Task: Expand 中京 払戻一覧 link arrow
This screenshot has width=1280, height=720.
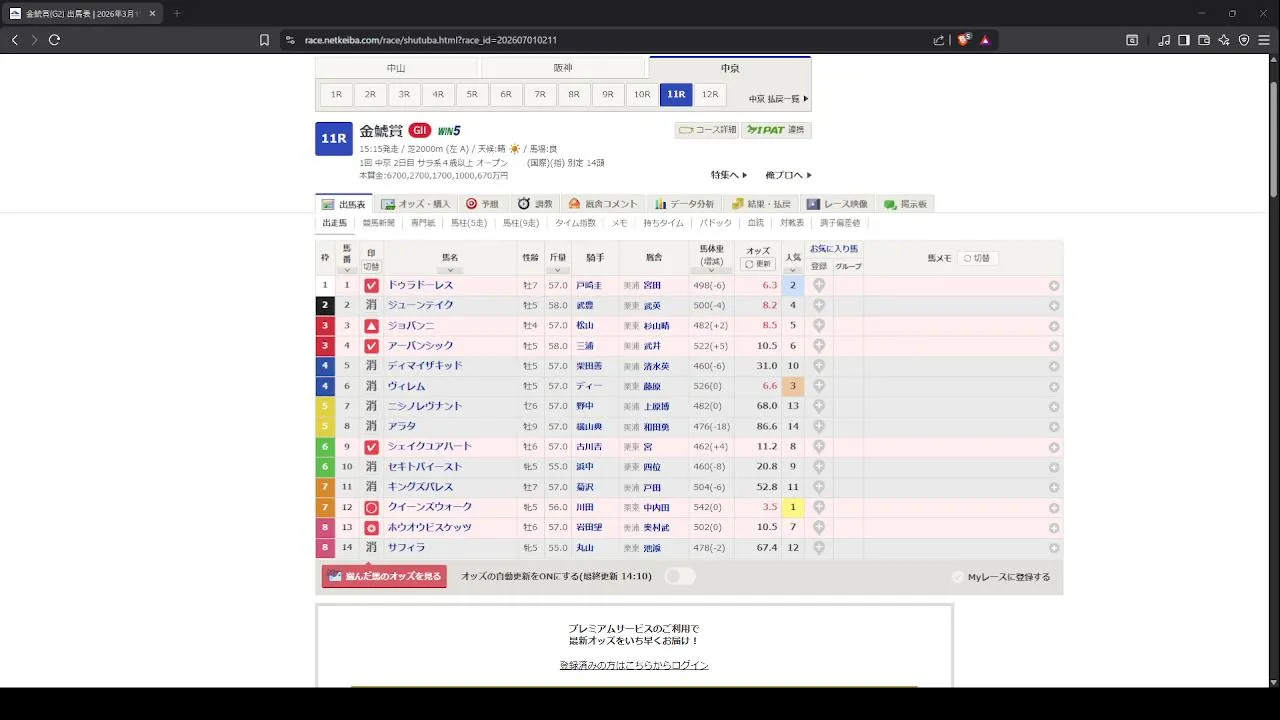Action: [779, 99]
